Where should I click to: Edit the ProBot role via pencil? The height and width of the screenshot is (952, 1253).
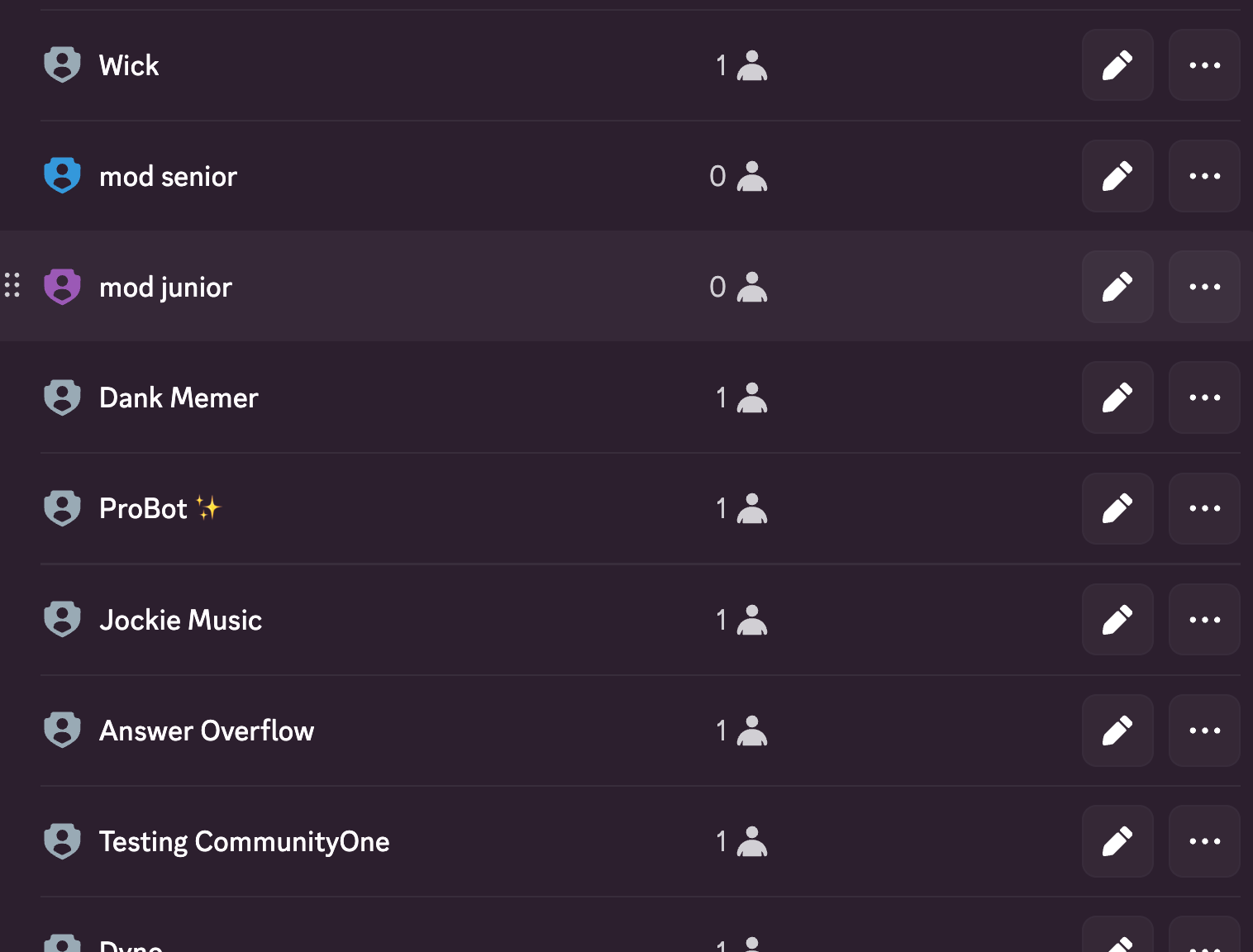[x=1117, y=508]
